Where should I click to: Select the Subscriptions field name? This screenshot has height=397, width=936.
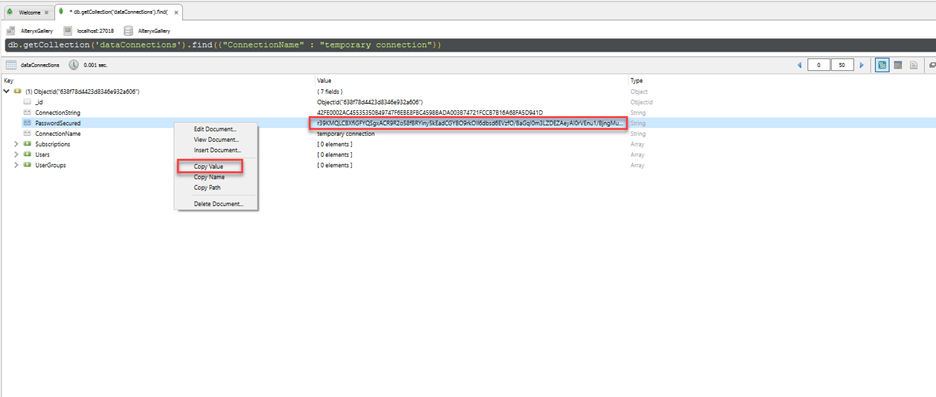53,144
